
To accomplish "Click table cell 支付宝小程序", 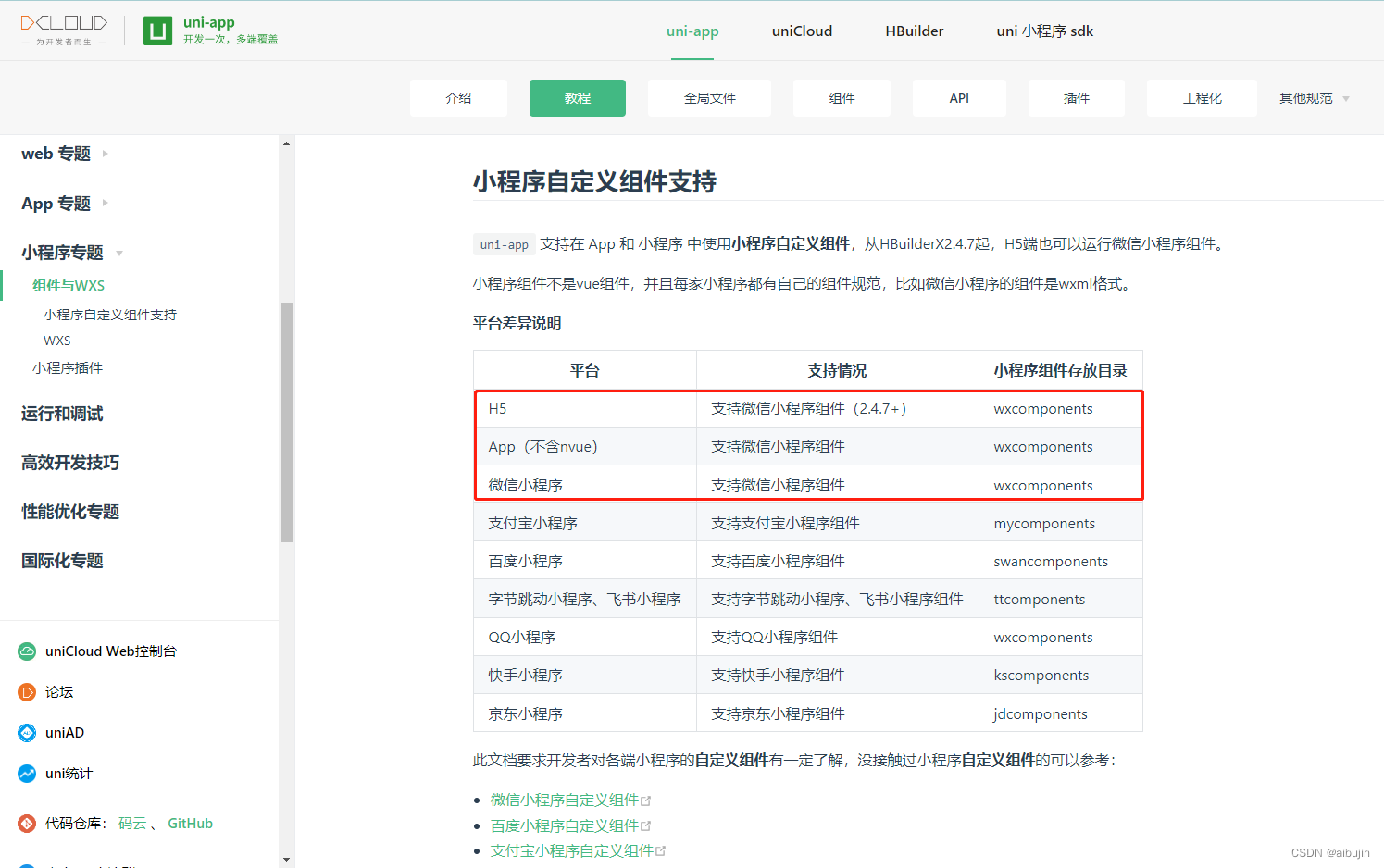I will coord(585,523).
